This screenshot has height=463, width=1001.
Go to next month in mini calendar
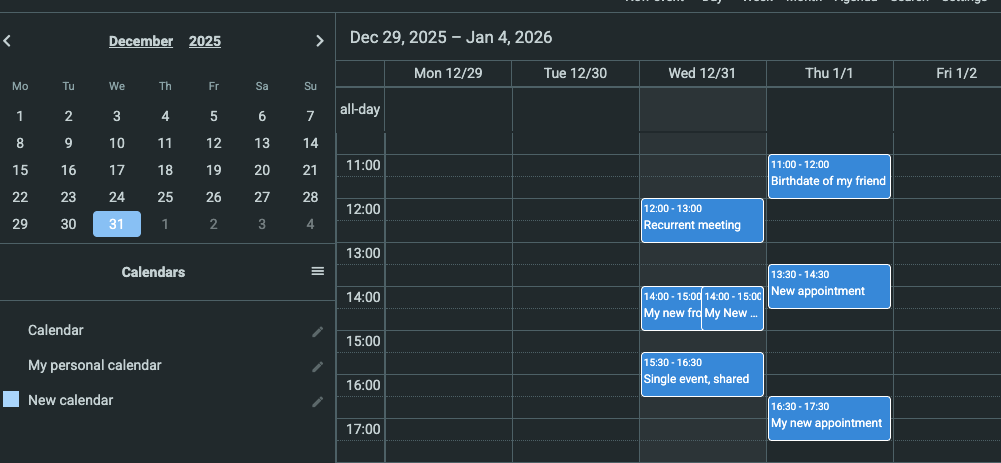(x=319, y=41)
